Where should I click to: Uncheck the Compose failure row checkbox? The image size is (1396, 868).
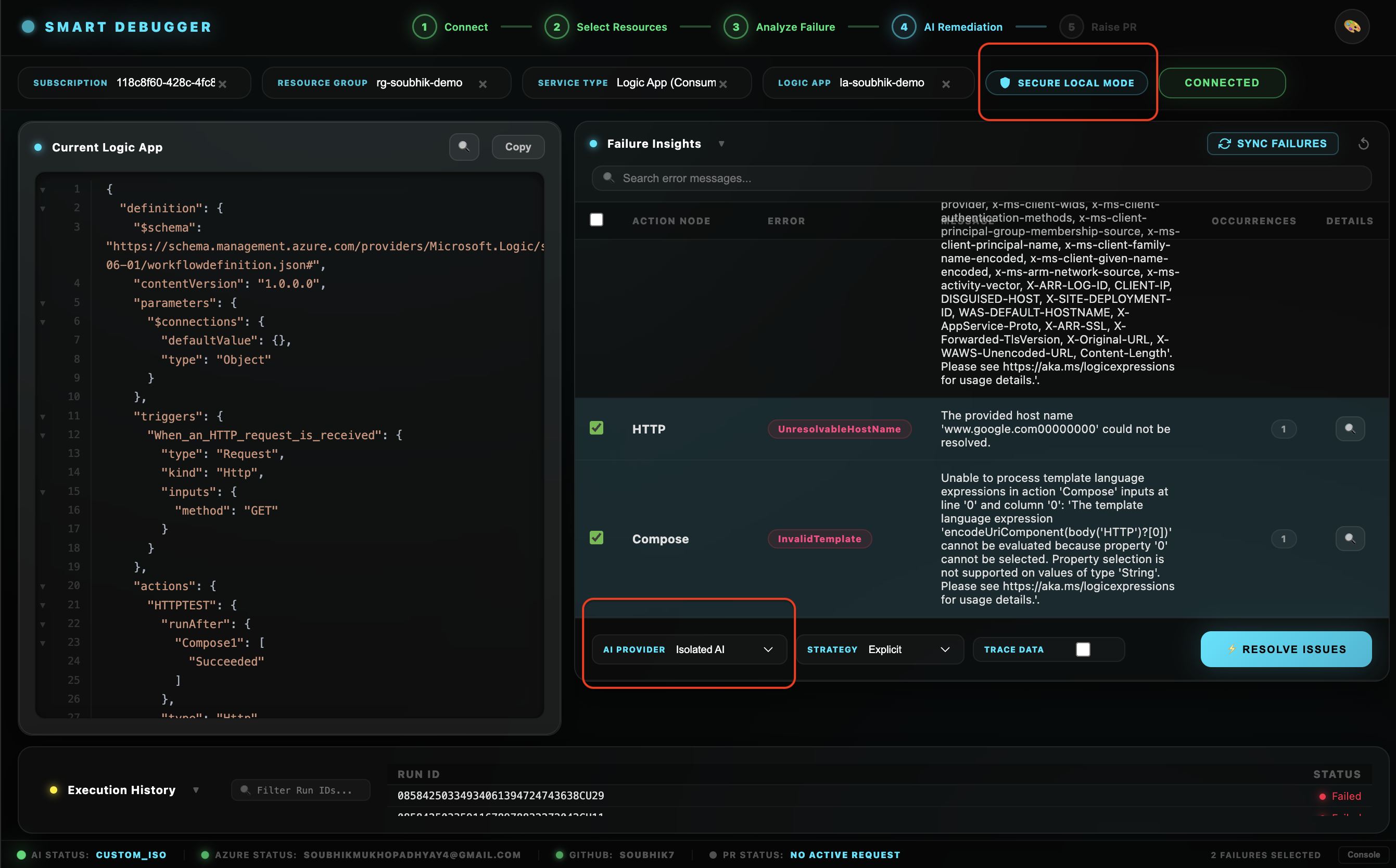pyautogui.click(x=597, y=538)
